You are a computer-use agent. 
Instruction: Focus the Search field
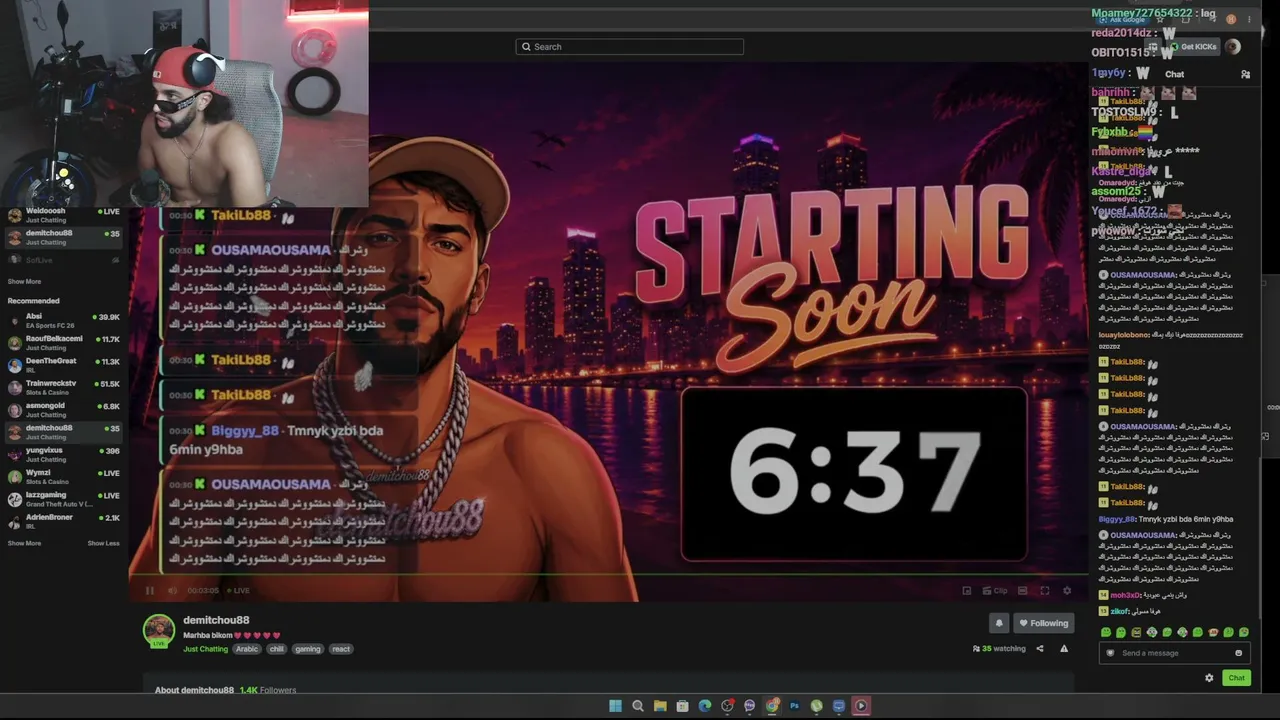pyautogui.click(x=630, y=47)
